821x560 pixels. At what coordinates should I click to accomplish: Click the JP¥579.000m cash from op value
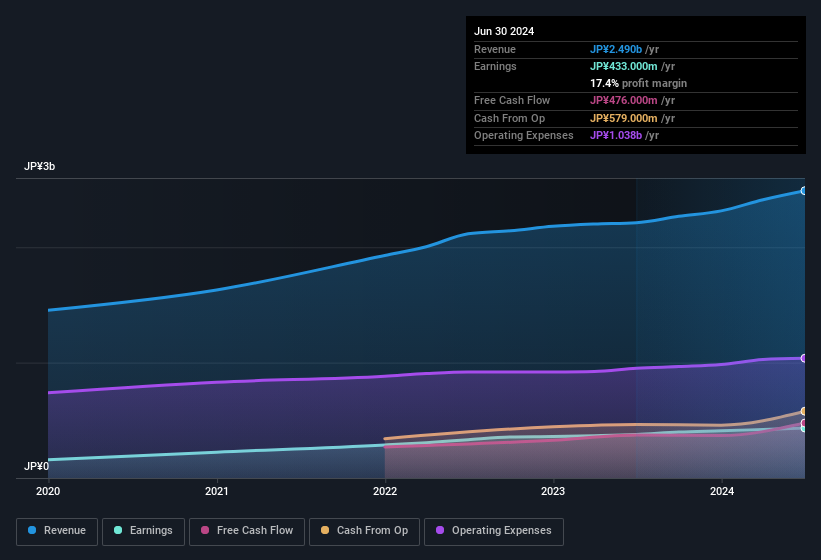pos(624,118)
